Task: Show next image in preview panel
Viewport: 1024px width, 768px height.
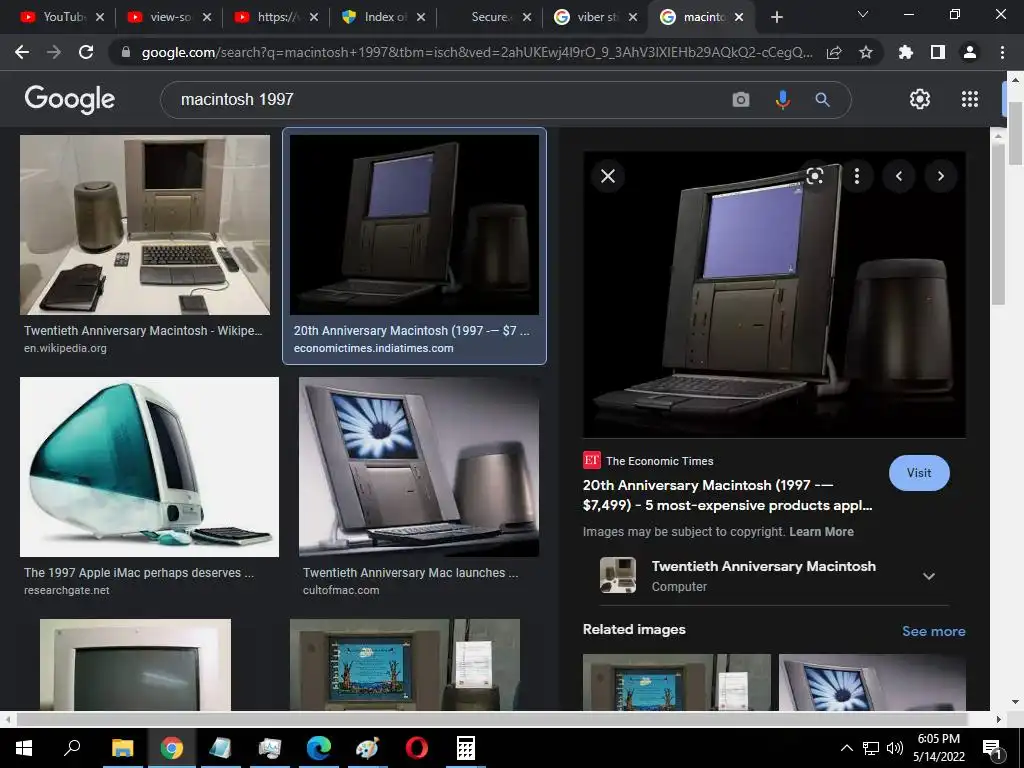Action: pyautogui.click(x=940, y=176)
